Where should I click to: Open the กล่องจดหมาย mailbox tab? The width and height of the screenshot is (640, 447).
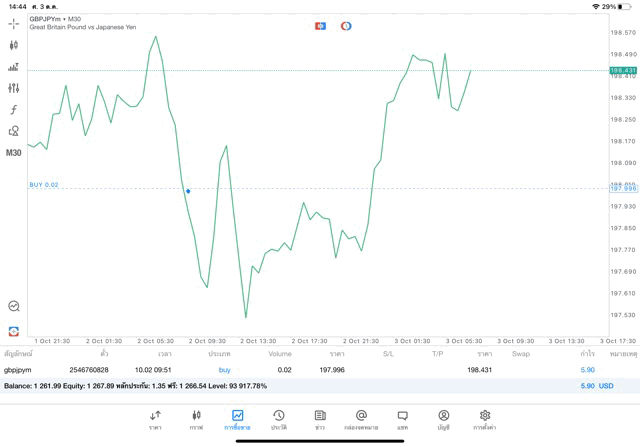pos(361,419)
